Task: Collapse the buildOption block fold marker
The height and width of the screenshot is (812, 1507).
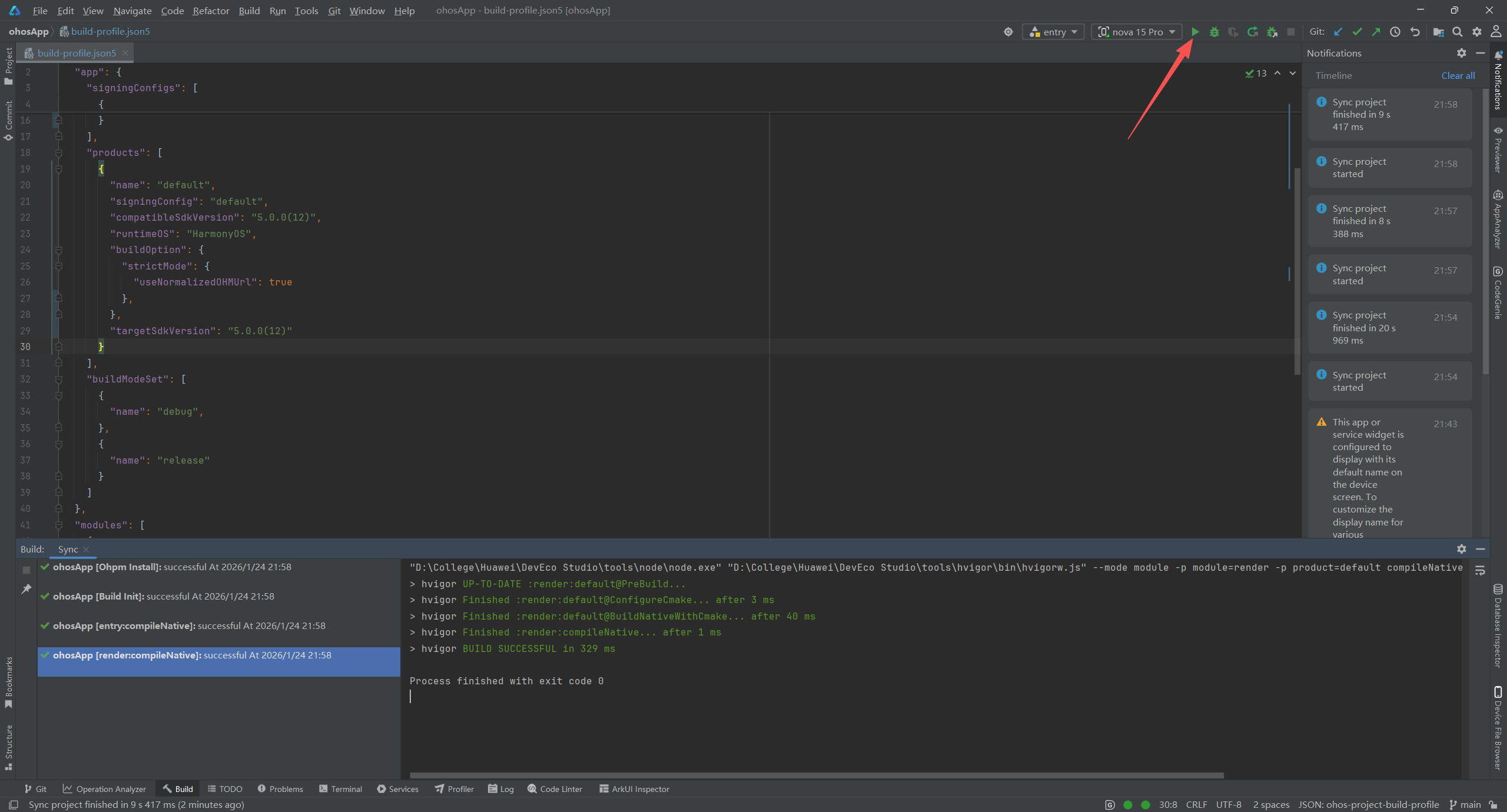Action: pos(59,250)
